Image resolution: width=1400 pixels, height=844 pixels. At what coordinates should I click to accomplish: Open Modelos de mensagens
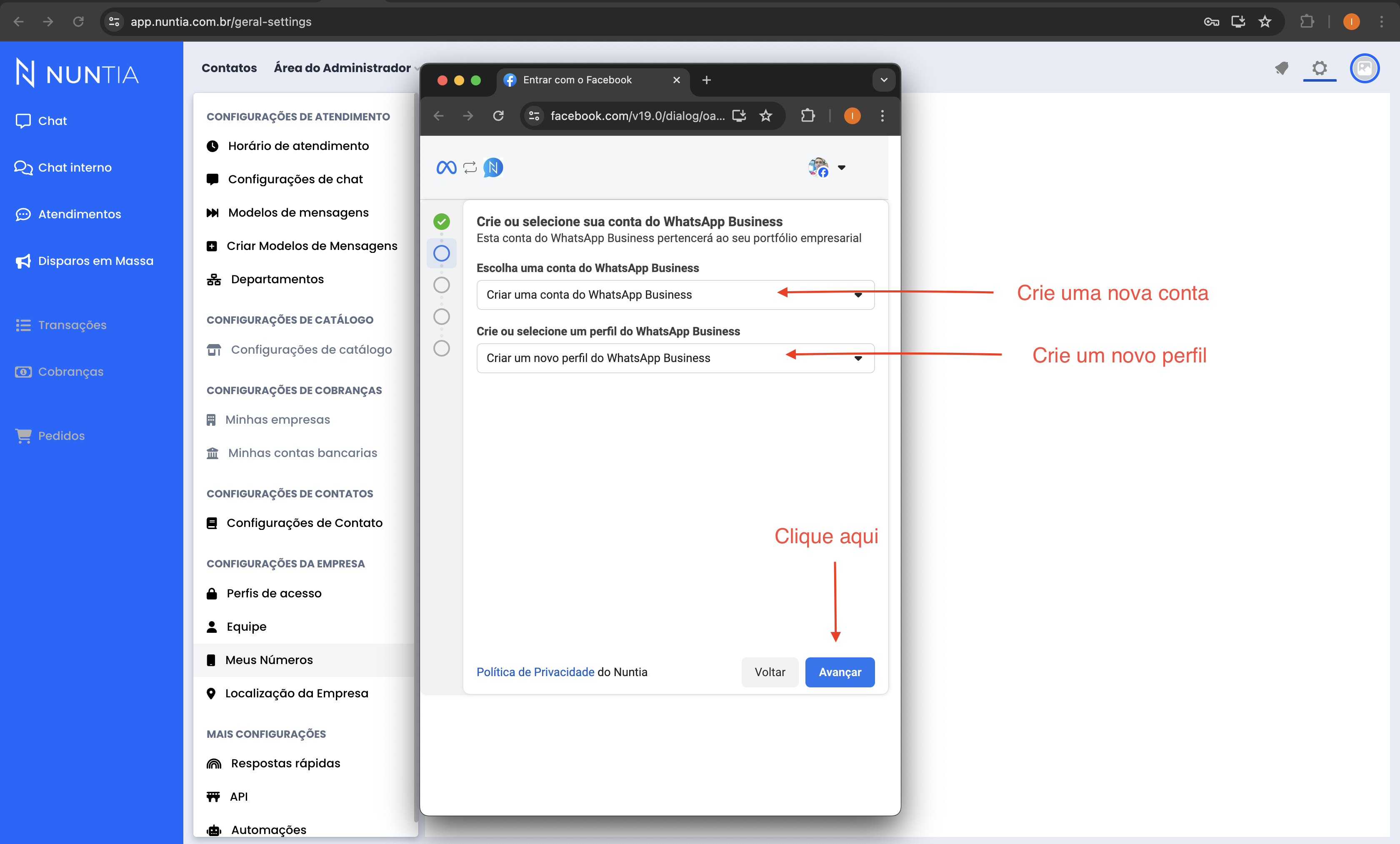pyautogui.click(x=287, y=212)
